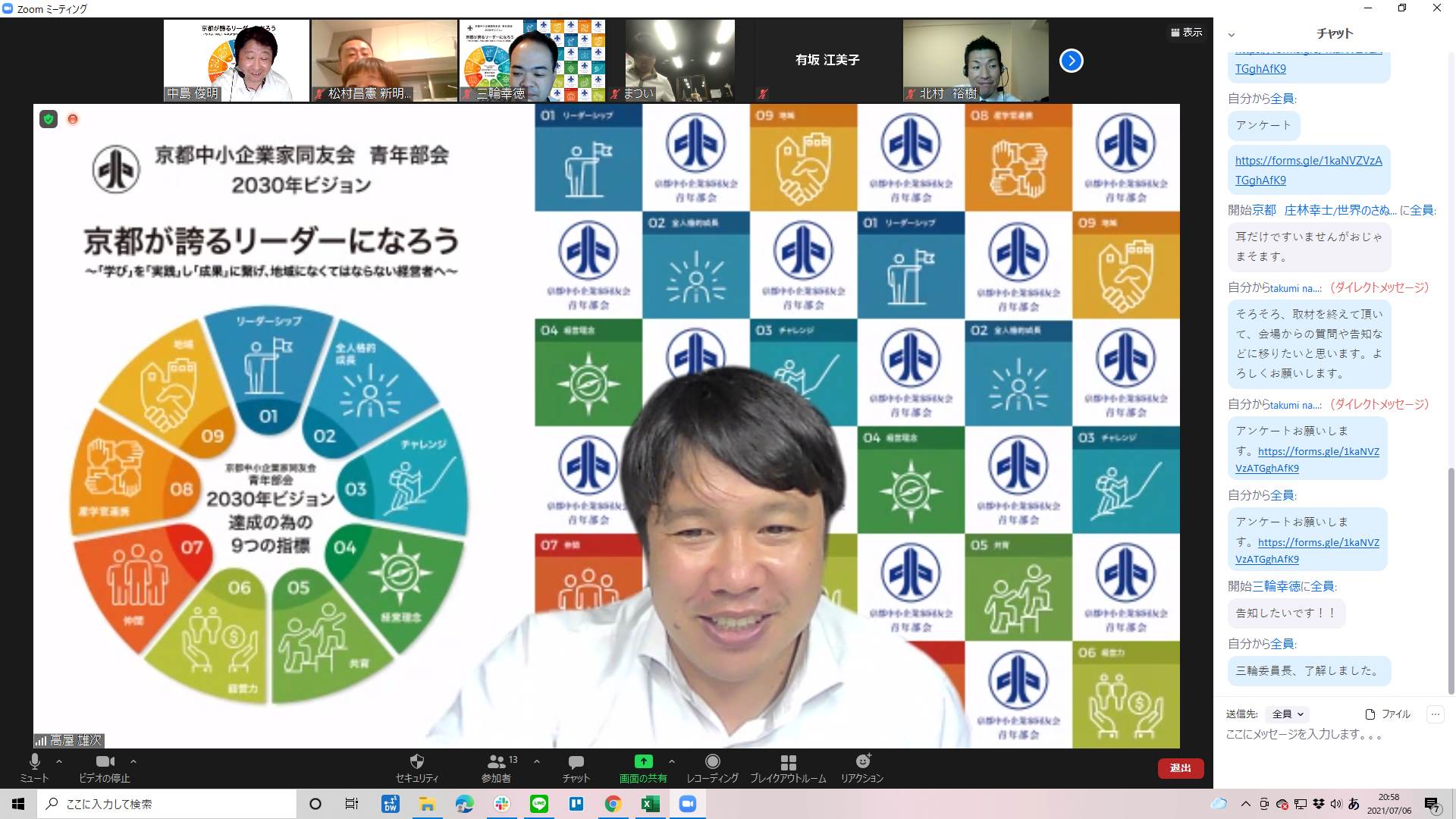Mute the microphone in Zoom toolbar

pyautogui.click(x=34, y=767)
